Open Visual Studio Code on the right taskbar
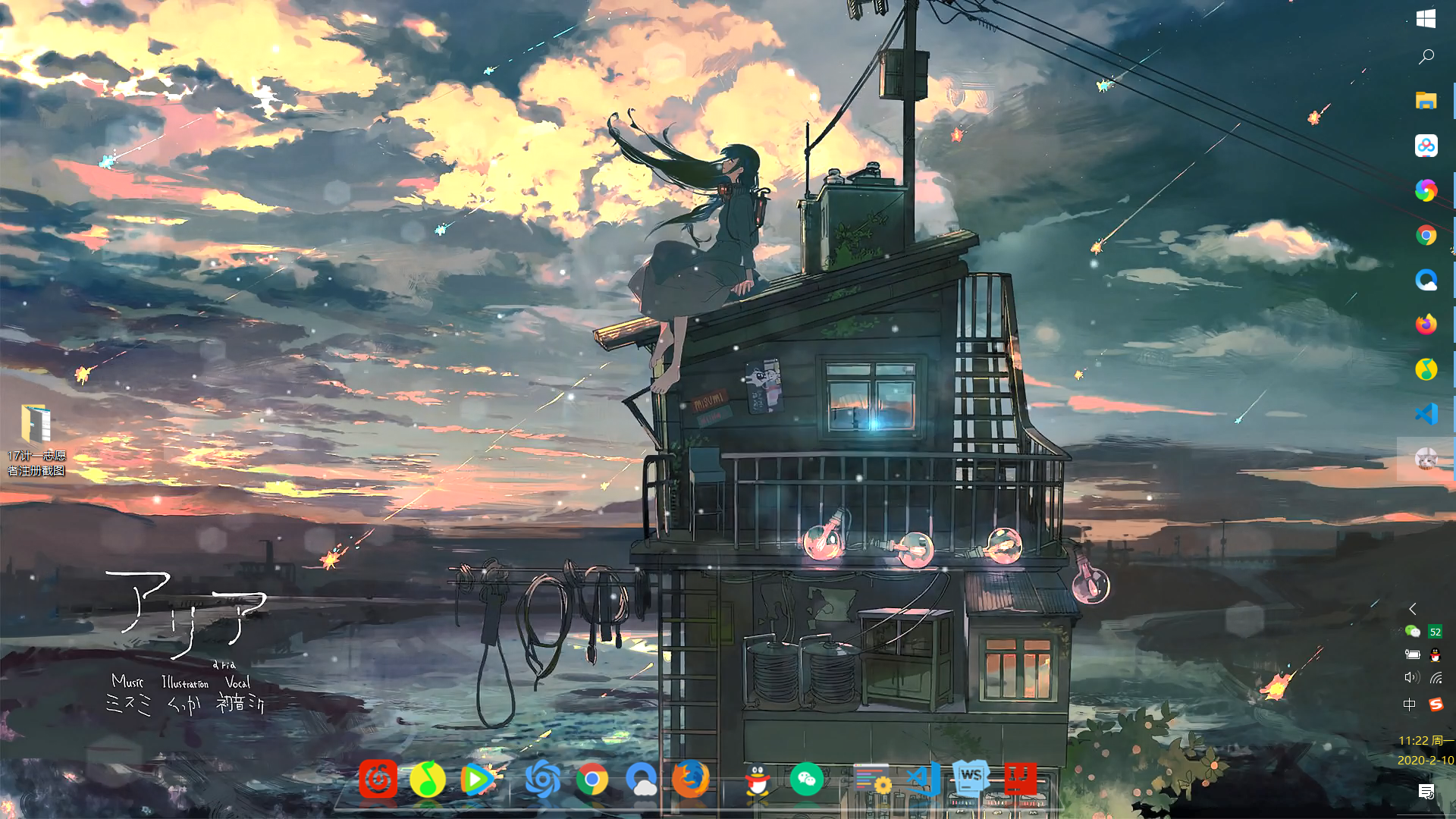Viewport: 1456px width, 819px height. pos(1426,414)
